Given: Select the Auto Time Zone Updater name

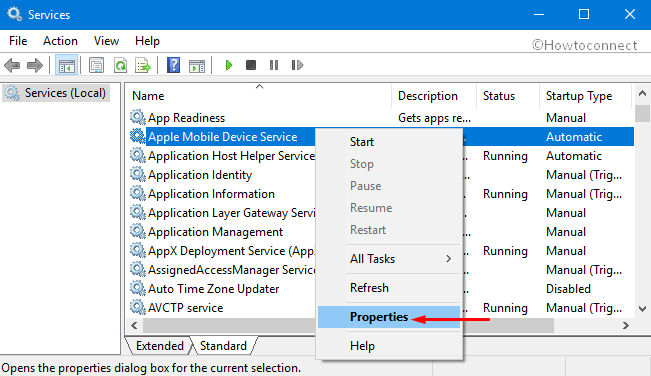Looking at the screenshot, I should (213, 288).
